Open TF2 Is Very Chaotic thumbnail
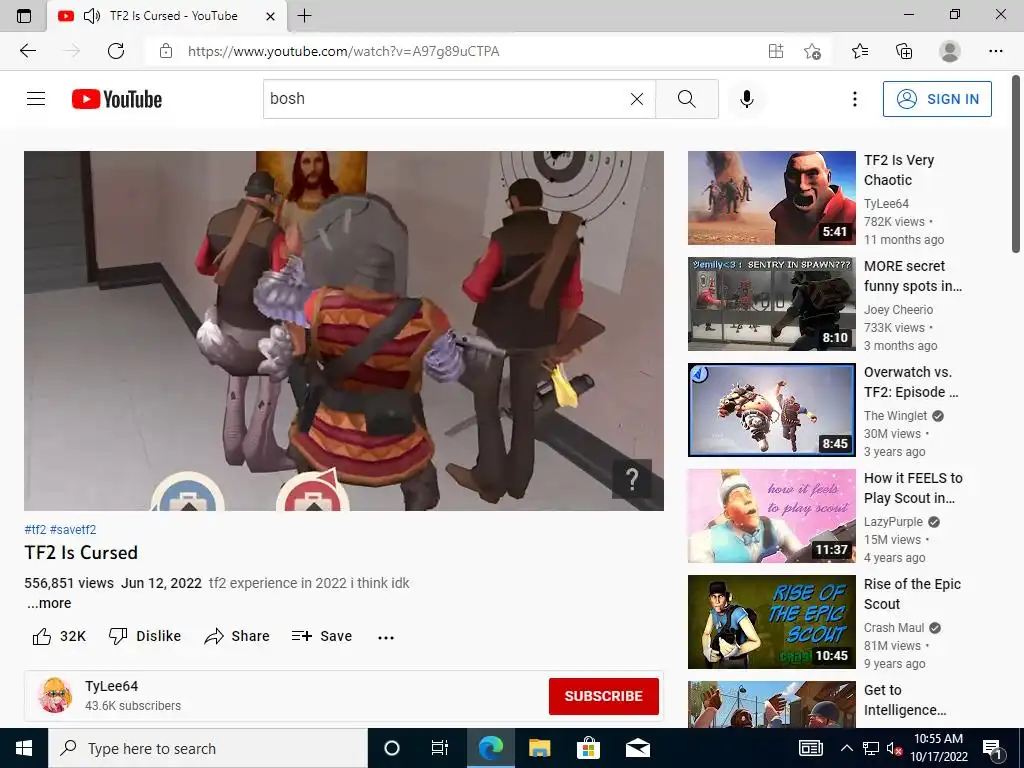 click(771, 198)
